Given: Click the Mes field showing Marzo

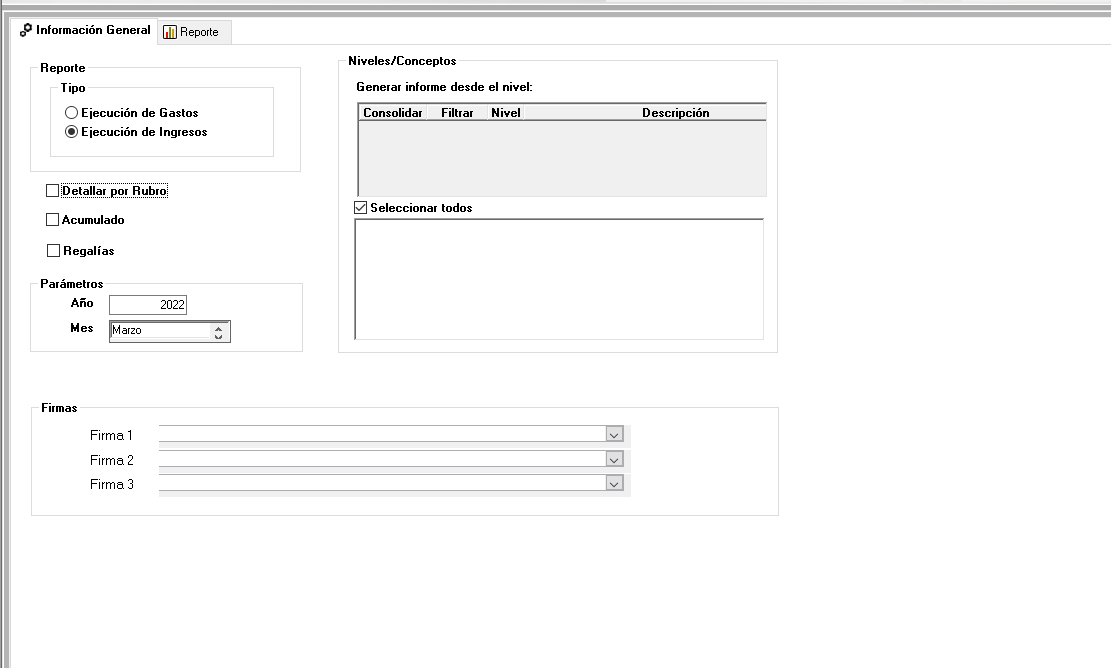Looking at the screenshot, I should [x=162, y=331].
